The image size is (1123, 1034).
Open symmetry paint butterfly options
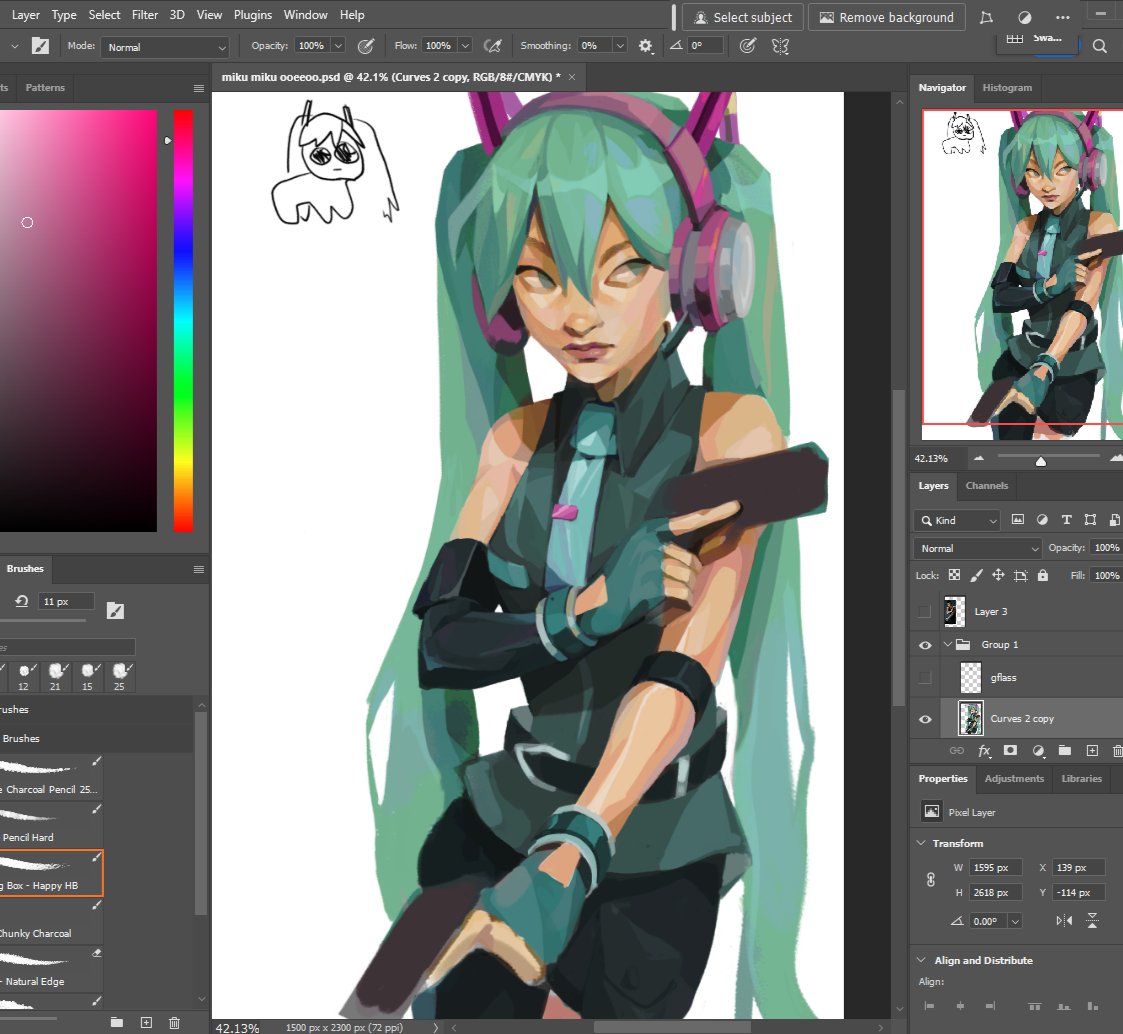781,46
